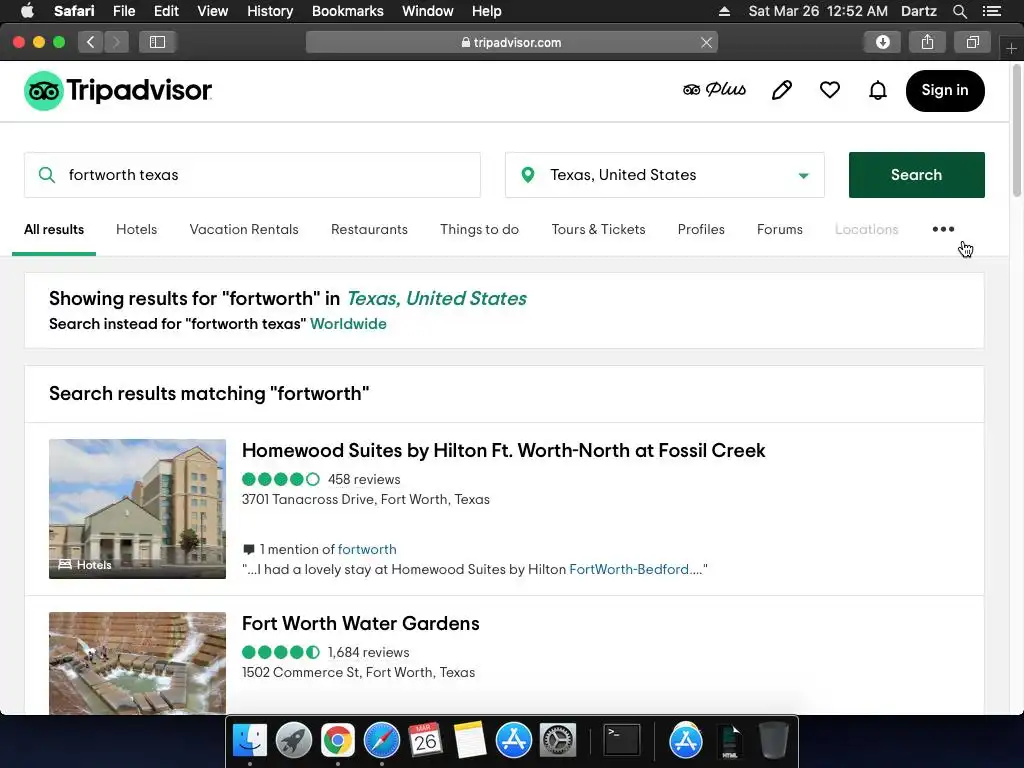Open the notifications bell
This screenshot has width=1024, height=768.
point(878,90)
